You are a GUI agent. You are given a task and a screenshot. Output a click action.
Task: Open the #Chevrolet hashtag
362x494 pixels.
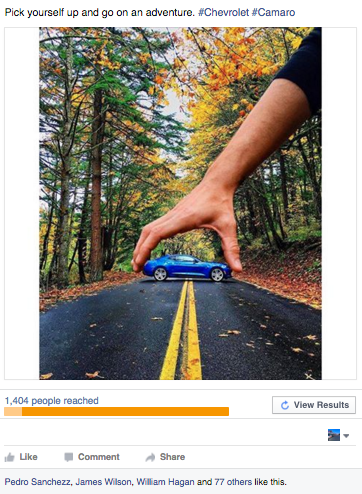[223, 13]
